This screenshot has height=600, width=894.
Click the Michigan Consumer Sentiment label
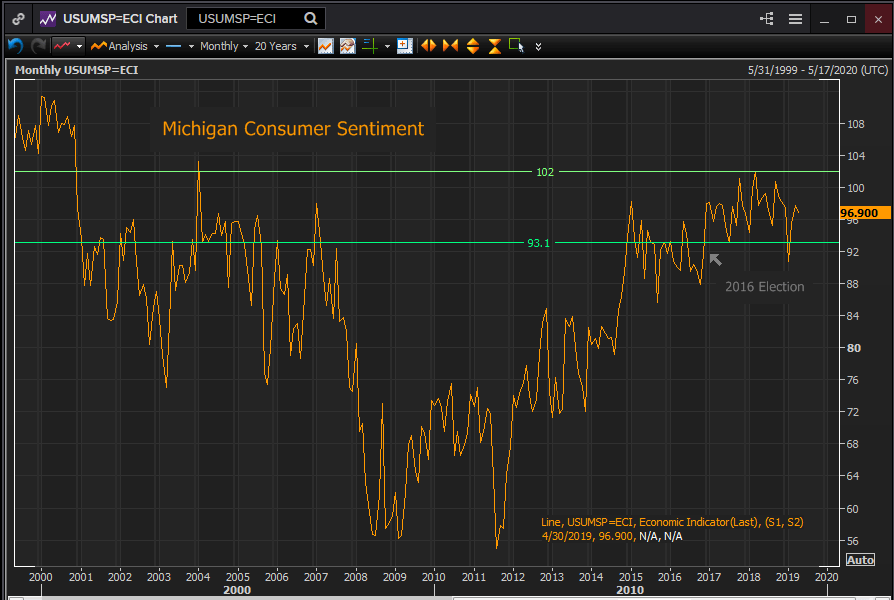pyautogui.click(x=292, y=129)
